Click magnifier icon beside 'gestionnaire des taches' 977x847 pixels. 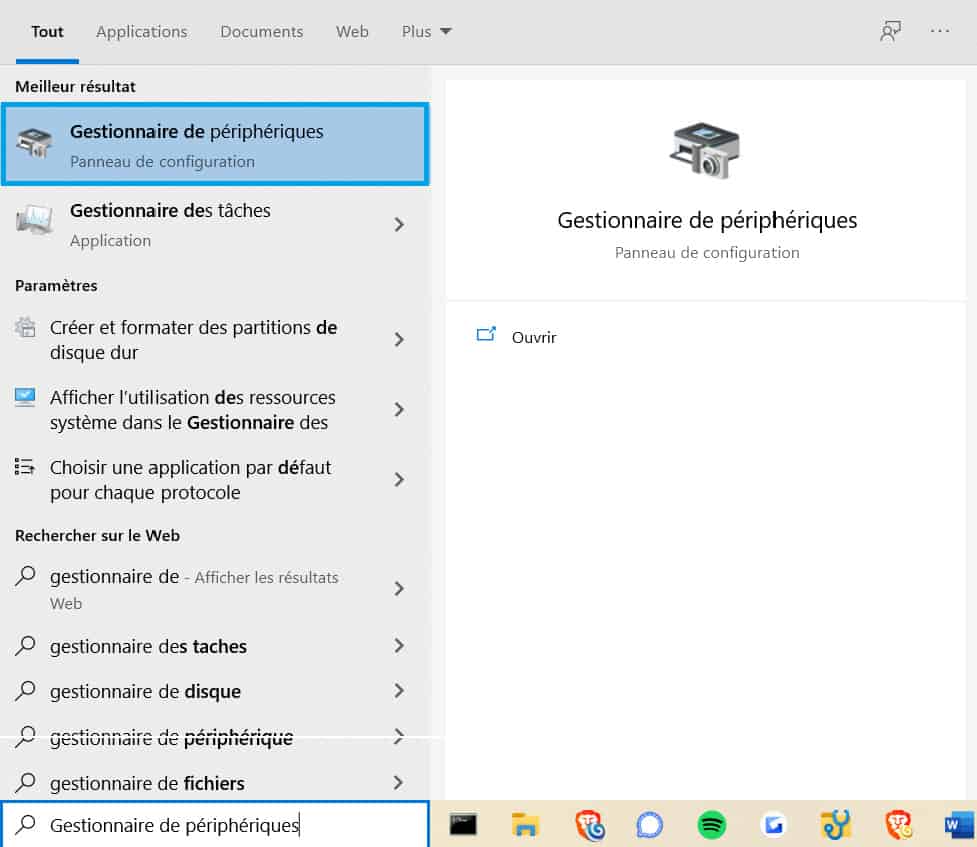pos(25,645)
